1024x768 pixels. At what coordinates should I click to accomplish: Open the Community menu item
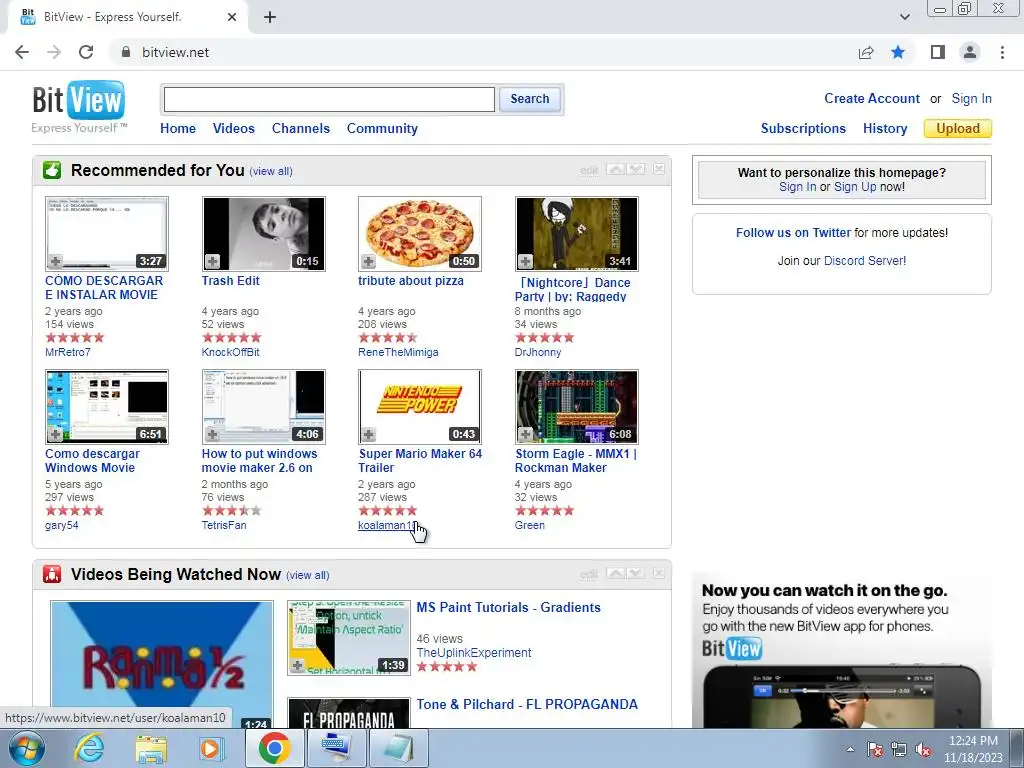pyautogui.click(x=382, y=129)
